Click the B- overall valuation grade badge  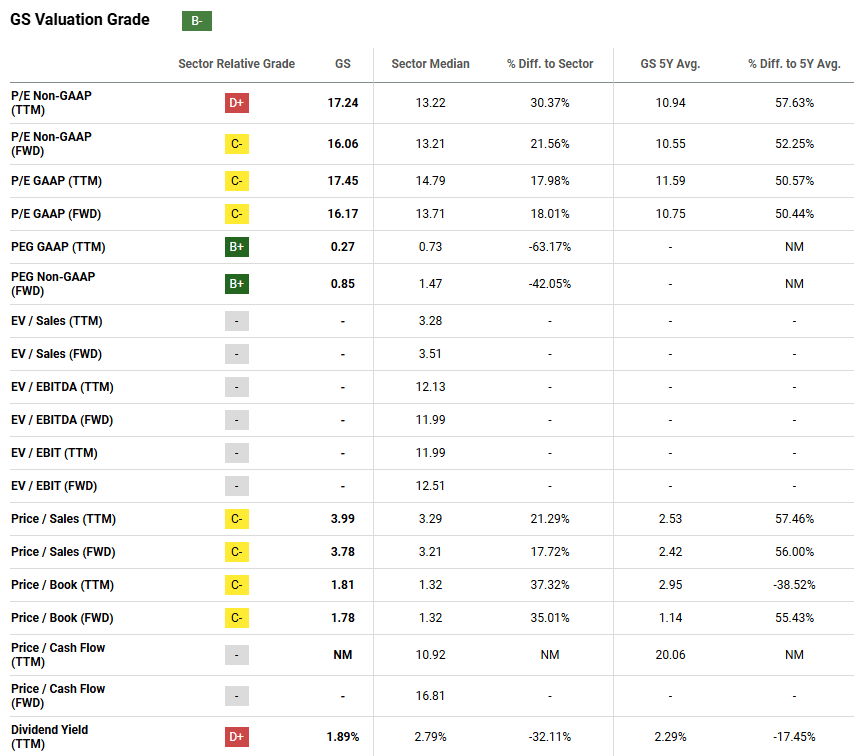coord(197,21)
